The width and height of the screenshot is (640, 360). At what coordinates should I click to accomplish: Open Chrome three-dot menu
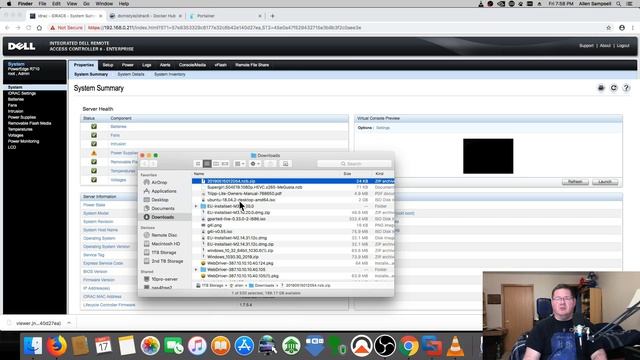[633, 28]
